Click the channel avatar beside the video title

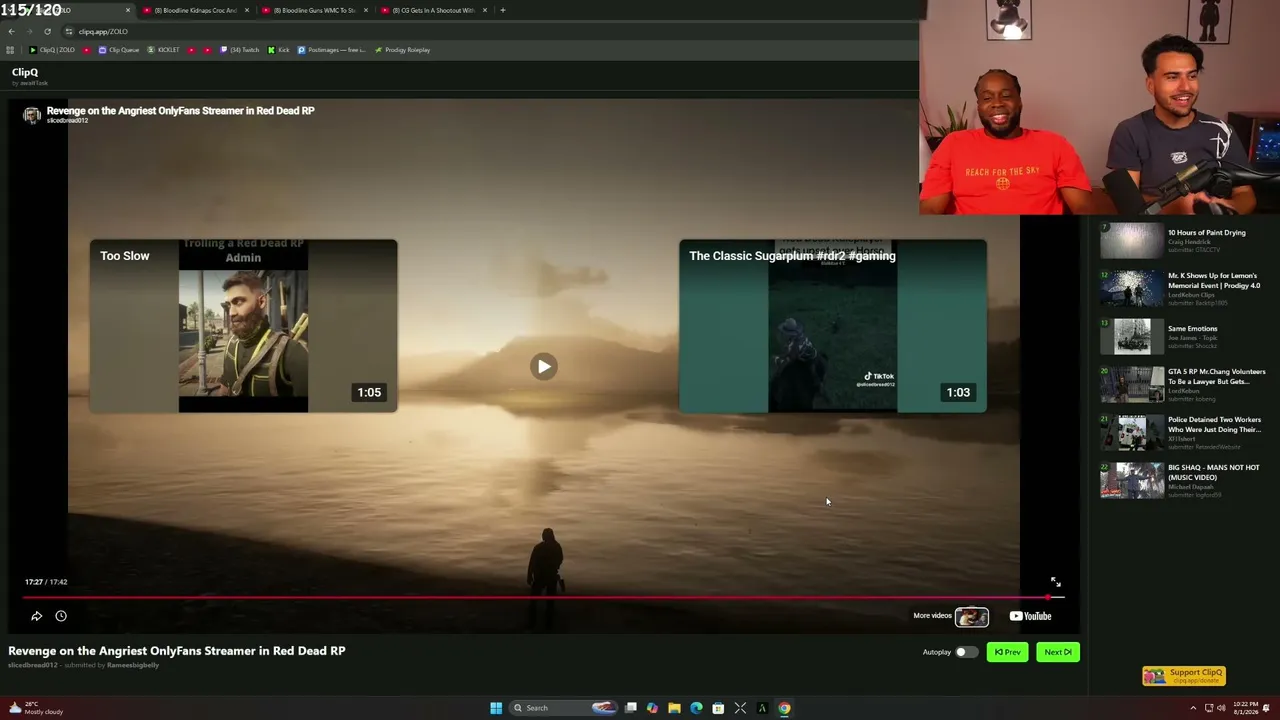coord(32,115)
